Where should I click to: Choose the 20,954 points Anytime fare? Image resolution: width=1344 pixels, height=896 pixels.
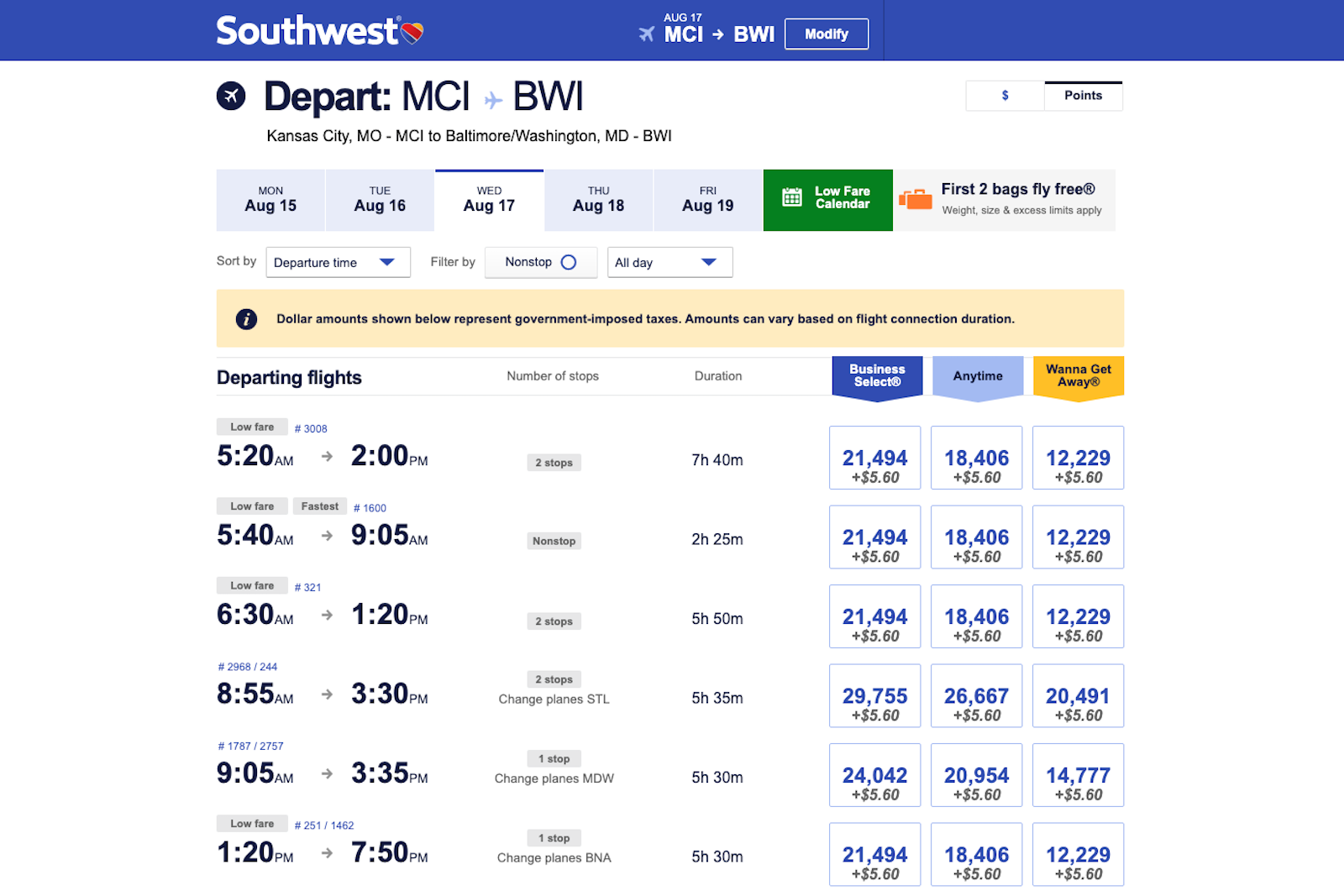977,775
